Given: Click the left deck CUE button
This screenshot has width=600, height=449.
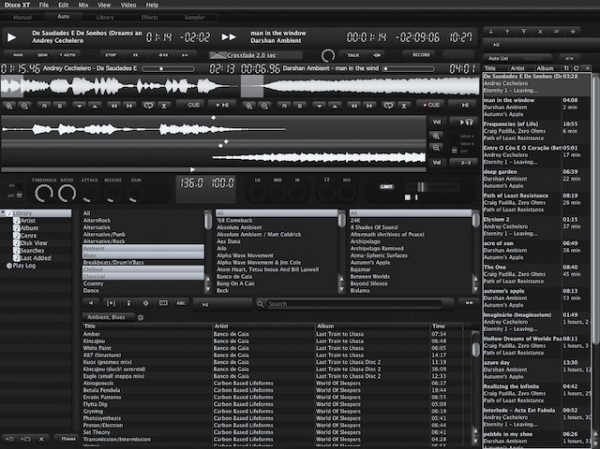Looking at the screenshot, I should [x=195, y=103].
